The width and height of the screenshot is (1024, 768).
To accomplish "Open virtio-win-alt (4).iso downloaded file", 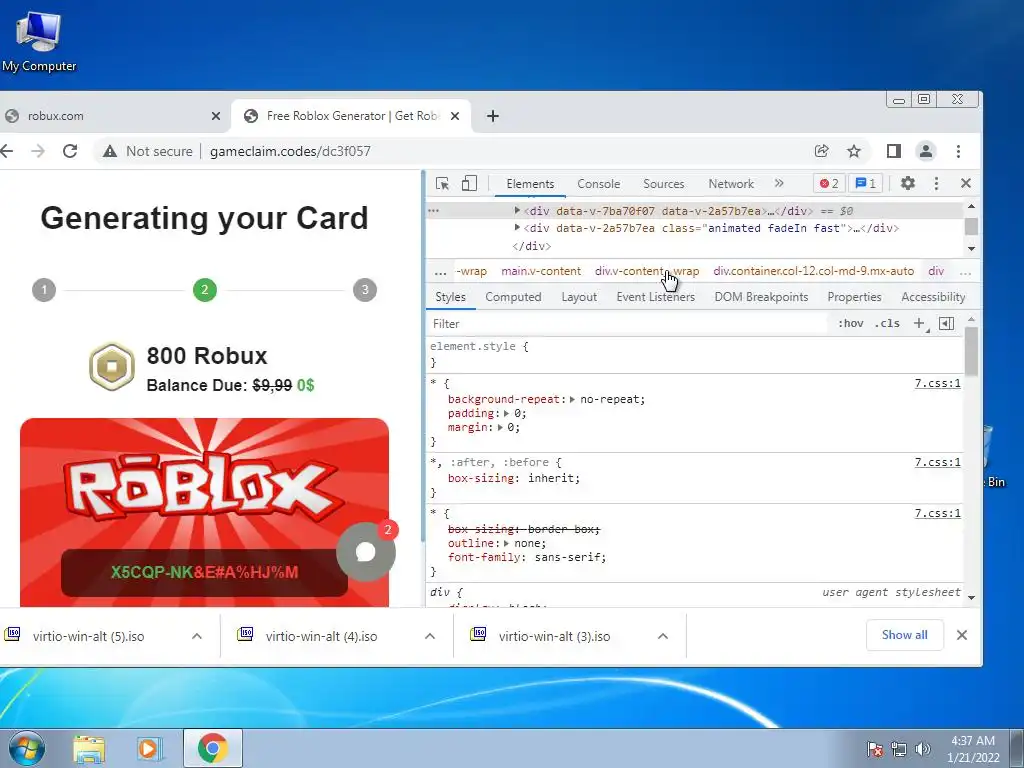I will pyautogui.click(x=321, y=636).
